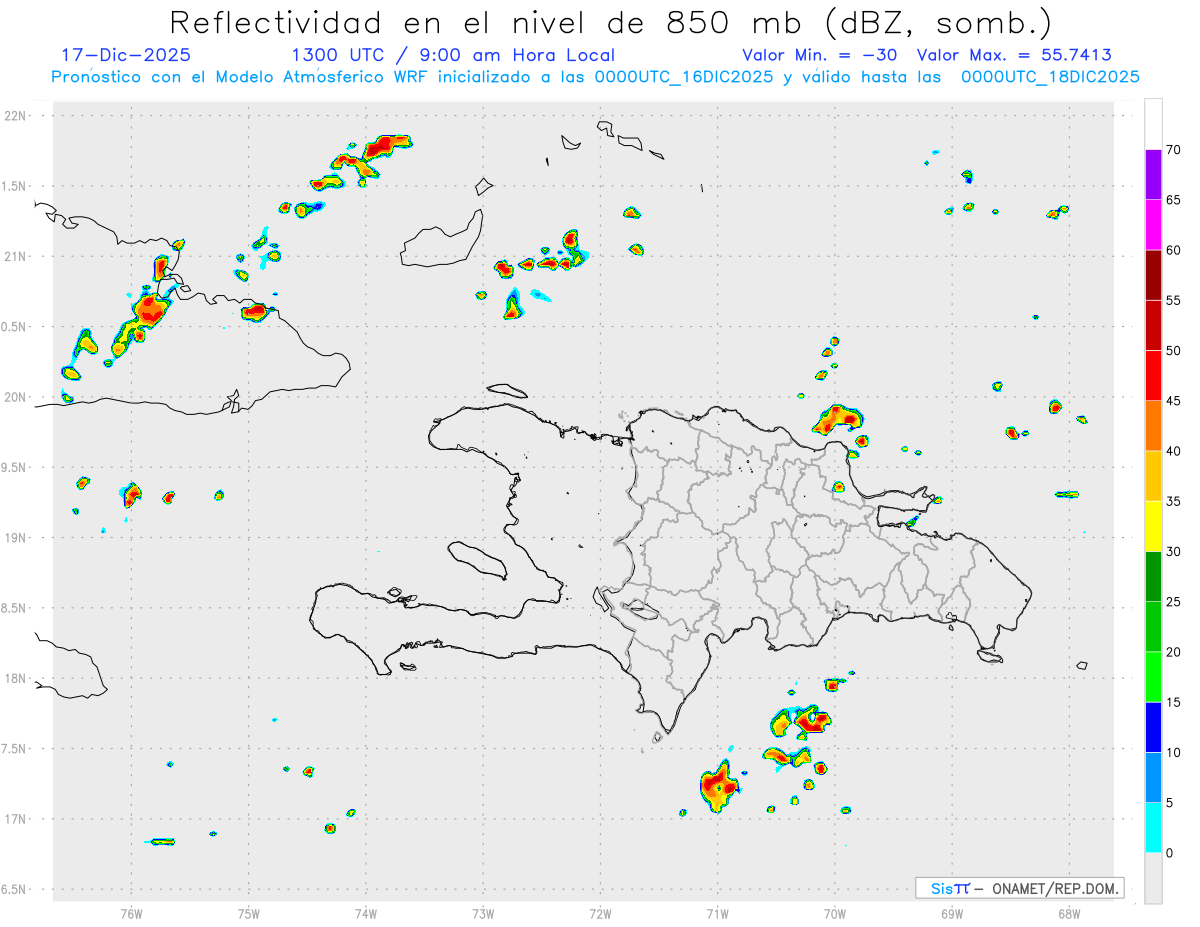The image size is (1200, 927).
Task: Click the '70' label on the color scale
Action: (1174, 150)
